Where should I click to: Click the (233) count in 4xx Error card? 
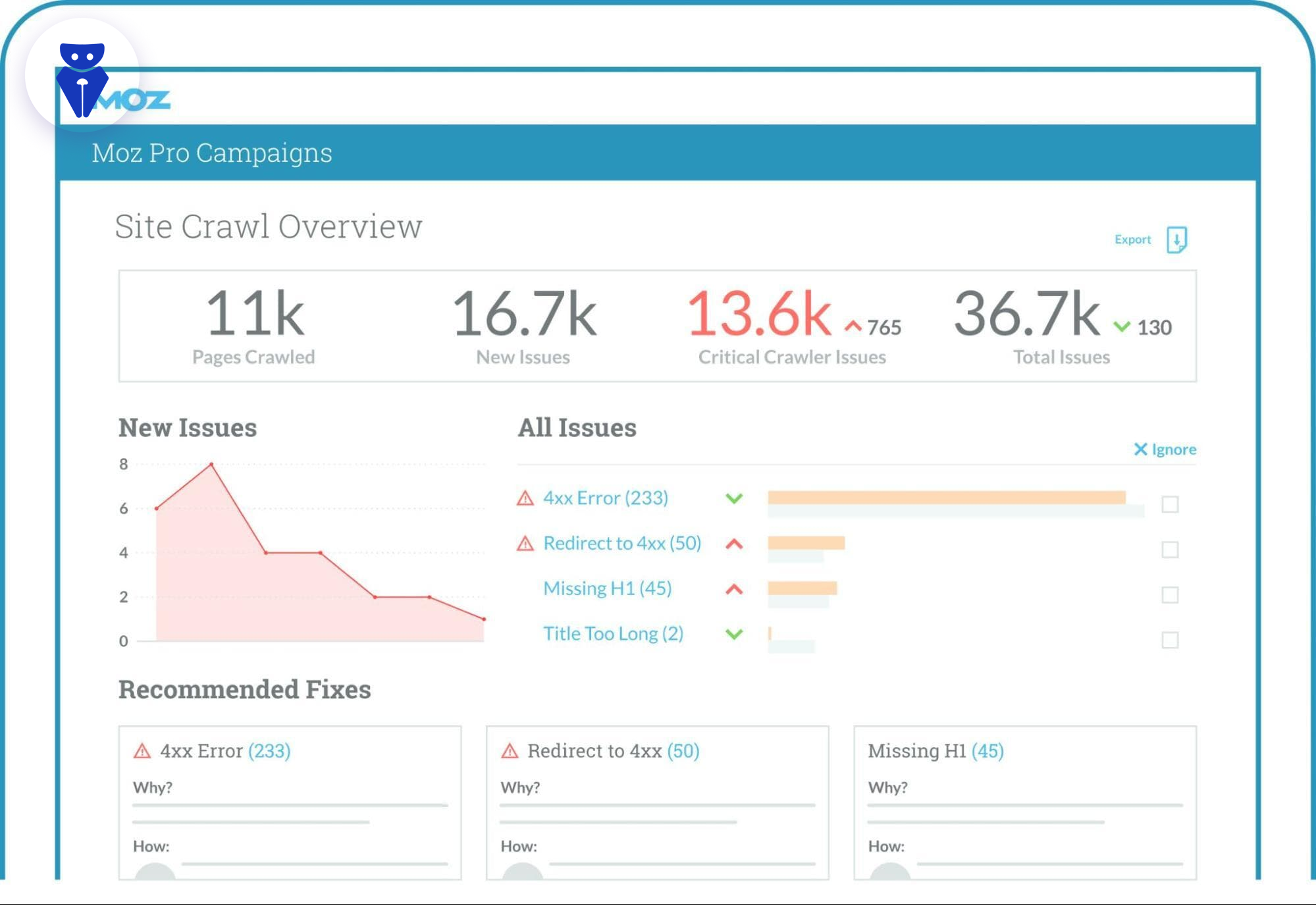269,751
